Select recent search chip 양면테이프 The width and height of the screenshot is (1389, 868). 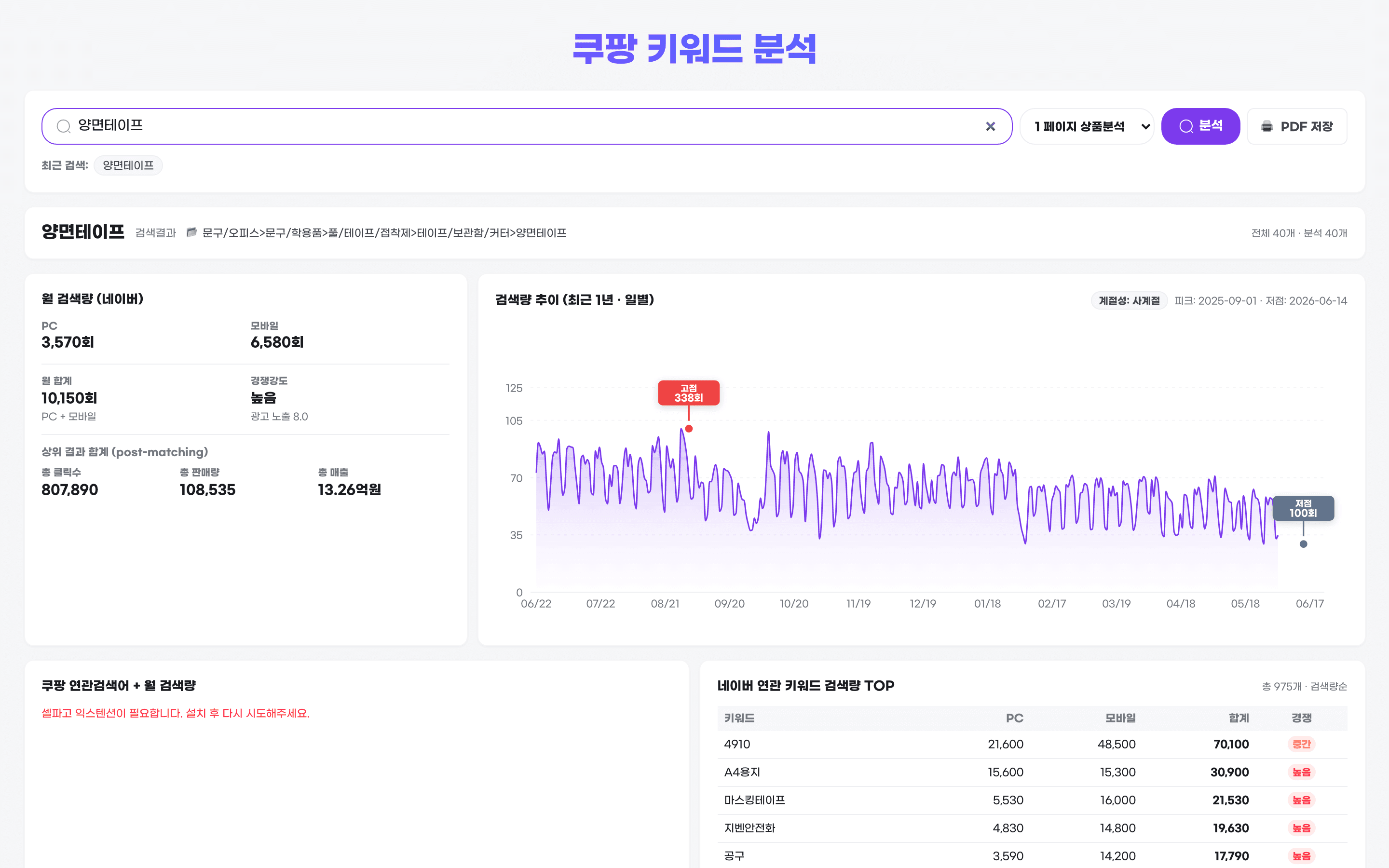pyautogui.click(x=128, y=165)
